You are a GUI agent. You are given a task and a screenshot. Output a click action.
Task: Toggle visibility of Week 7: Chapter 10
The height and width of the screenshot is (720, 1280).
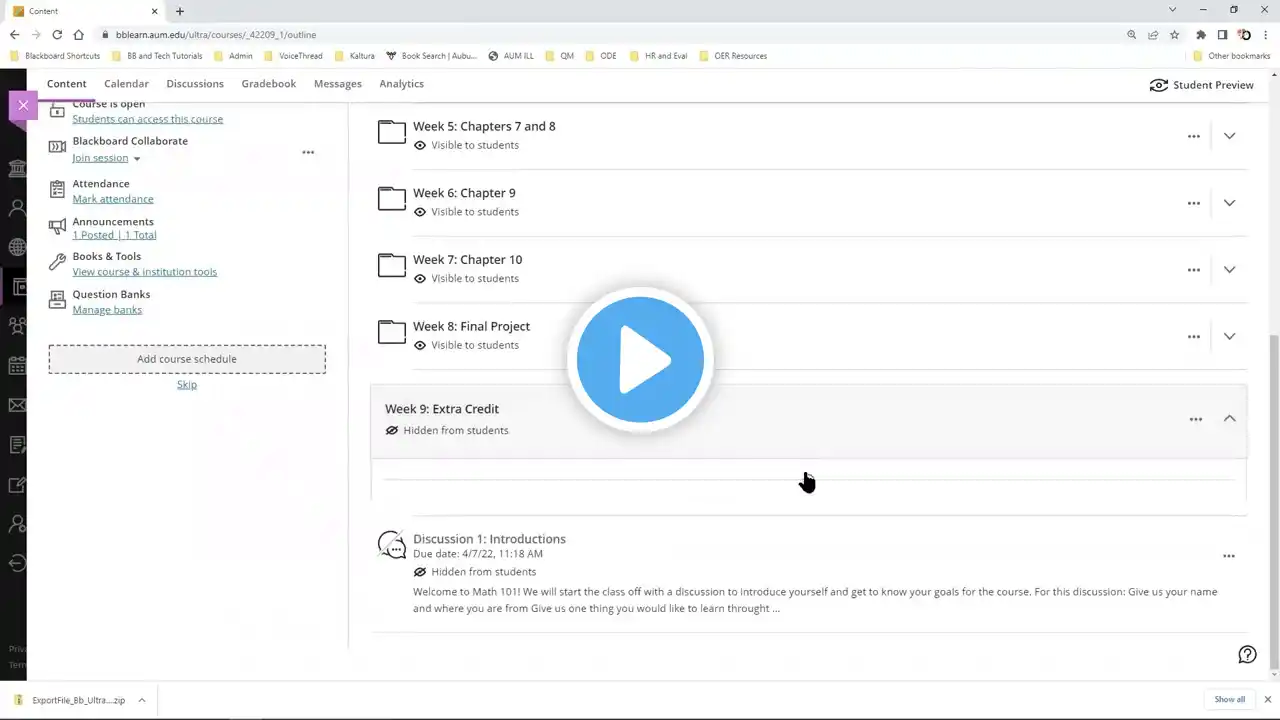point(466,279)
